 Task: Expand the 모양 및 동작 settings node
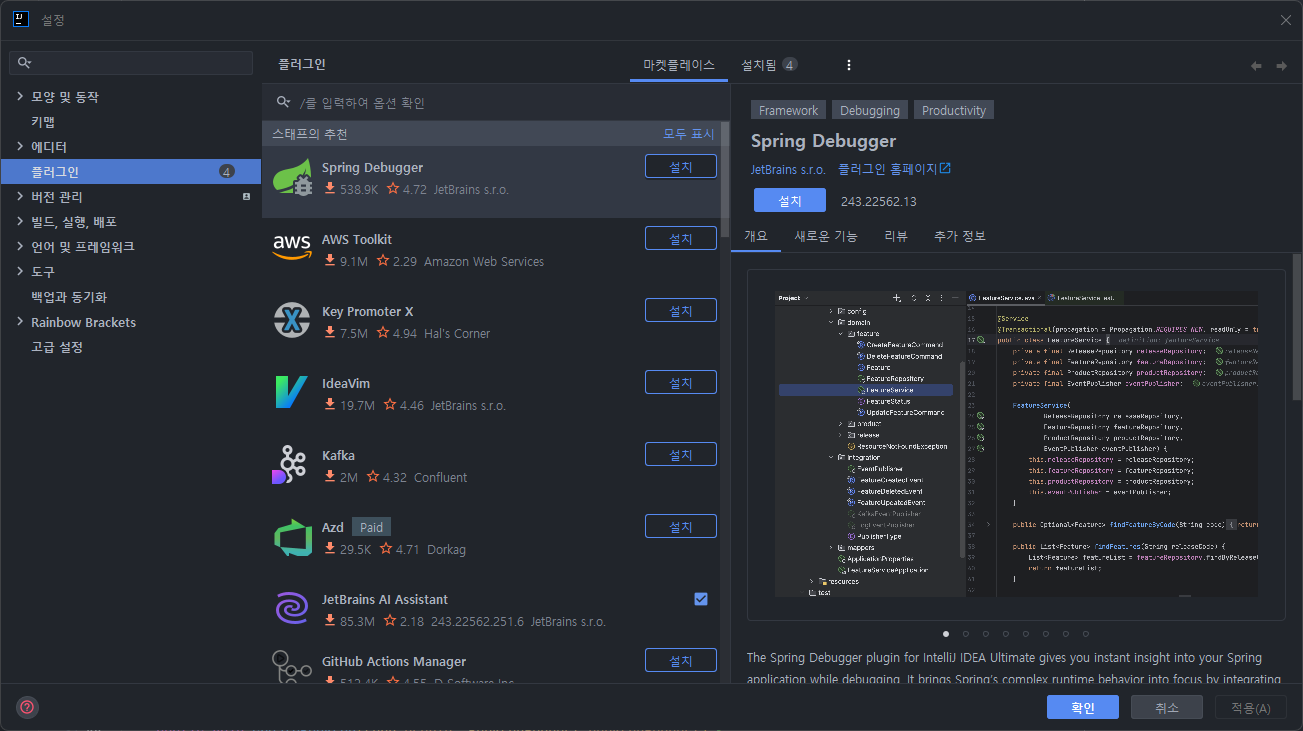[20, 97]
